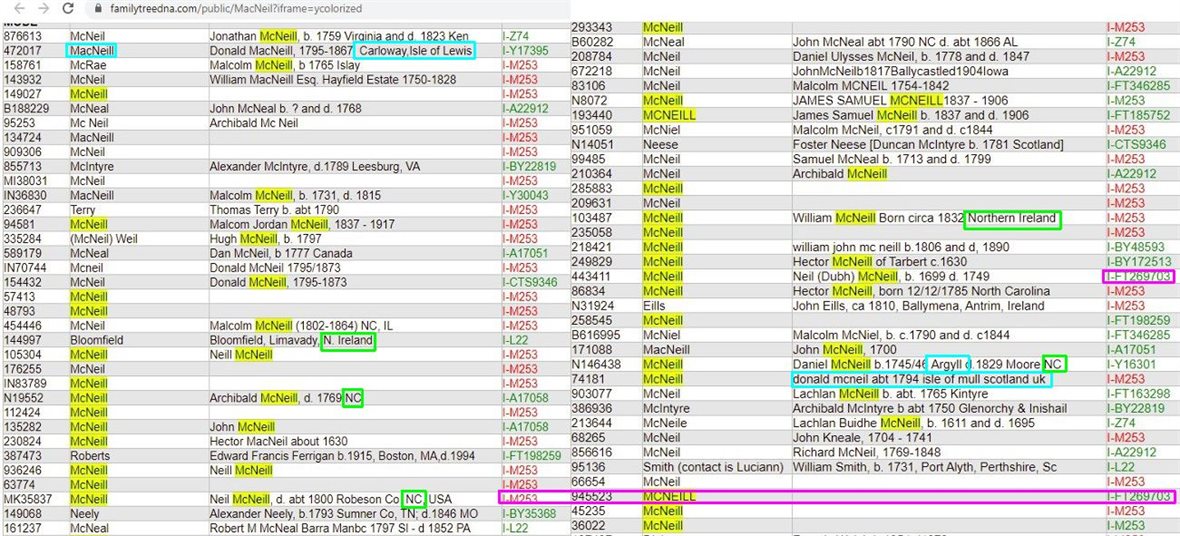Reload the page with the refresh icon
Image resolution: width=1180 pixels, height=536 pixels.
67,8
